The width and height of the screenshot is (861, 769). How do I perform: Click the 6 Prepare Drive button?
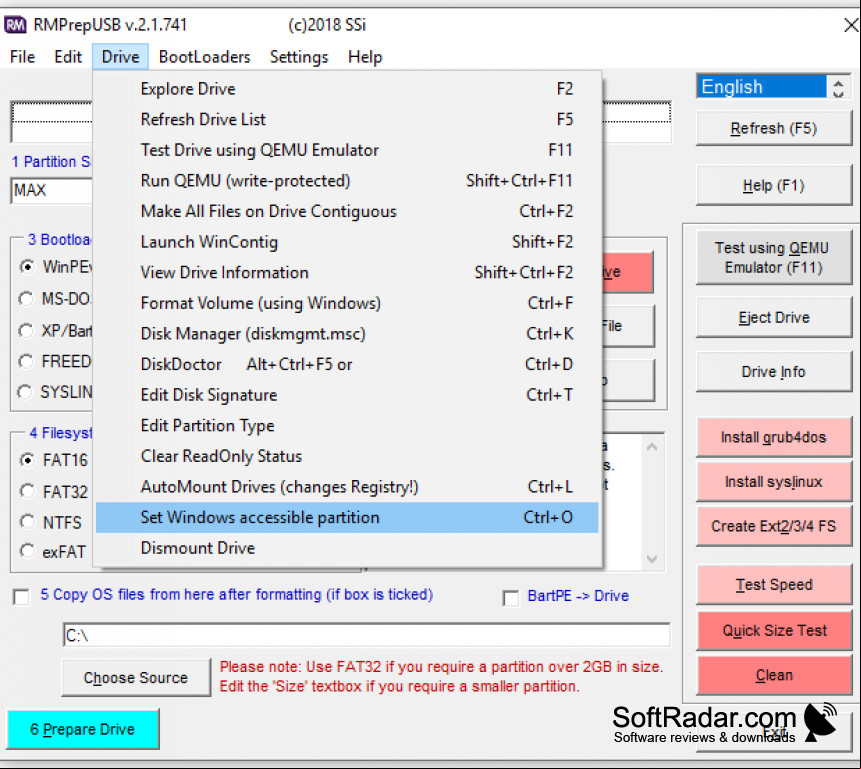[83, 729]
